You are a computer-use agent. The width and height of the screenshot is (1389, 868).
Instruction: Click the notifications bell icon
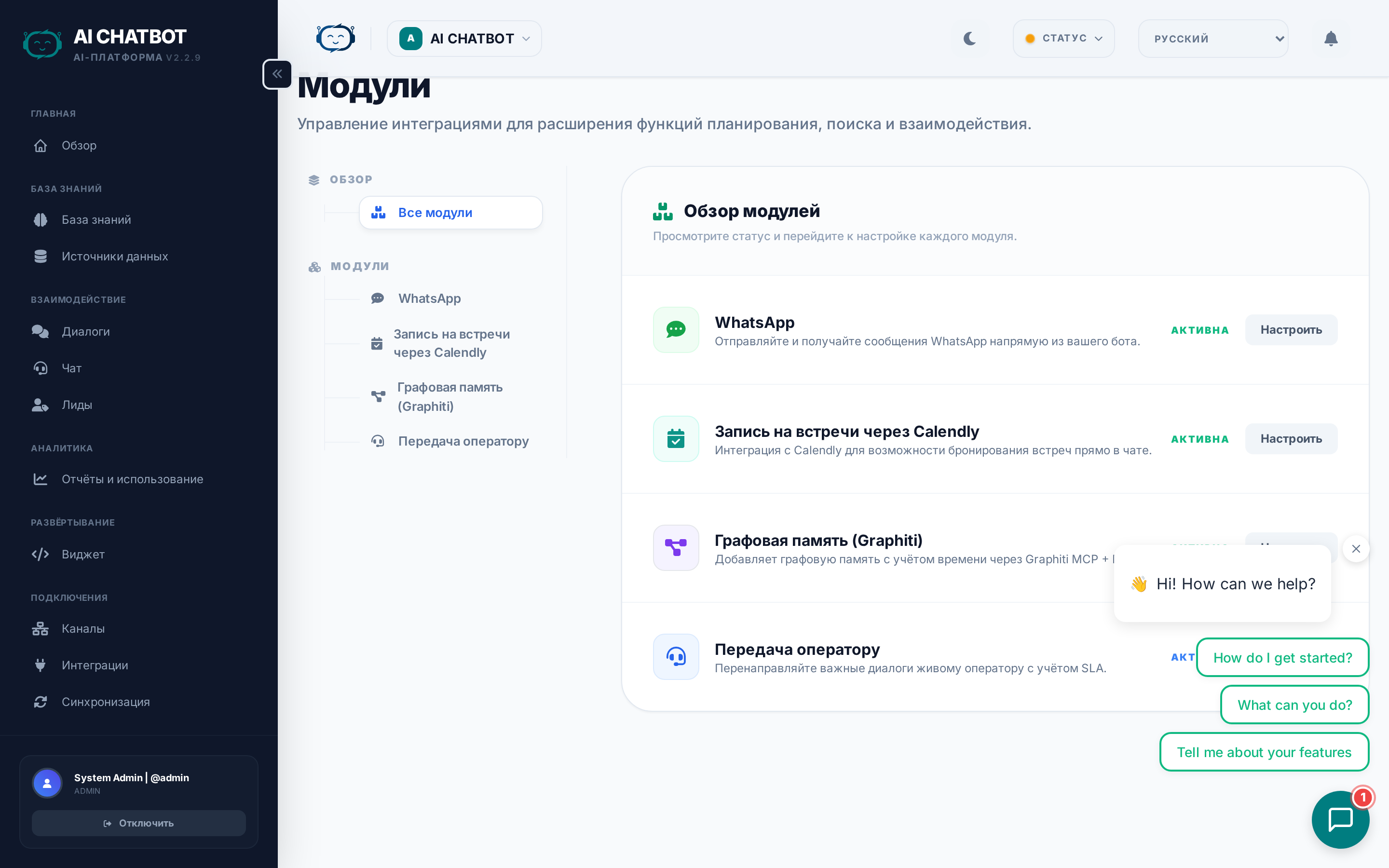[1331, 39]
